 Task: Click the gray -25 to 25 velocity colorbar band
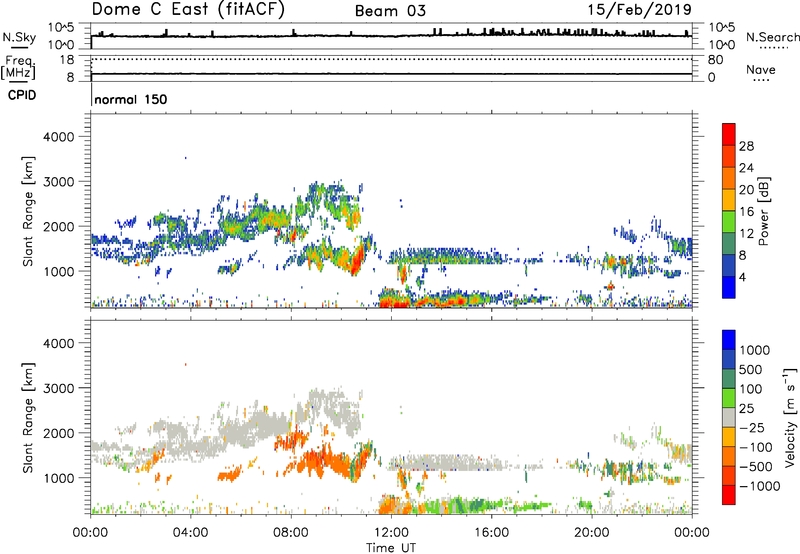[x=729, y=418]
